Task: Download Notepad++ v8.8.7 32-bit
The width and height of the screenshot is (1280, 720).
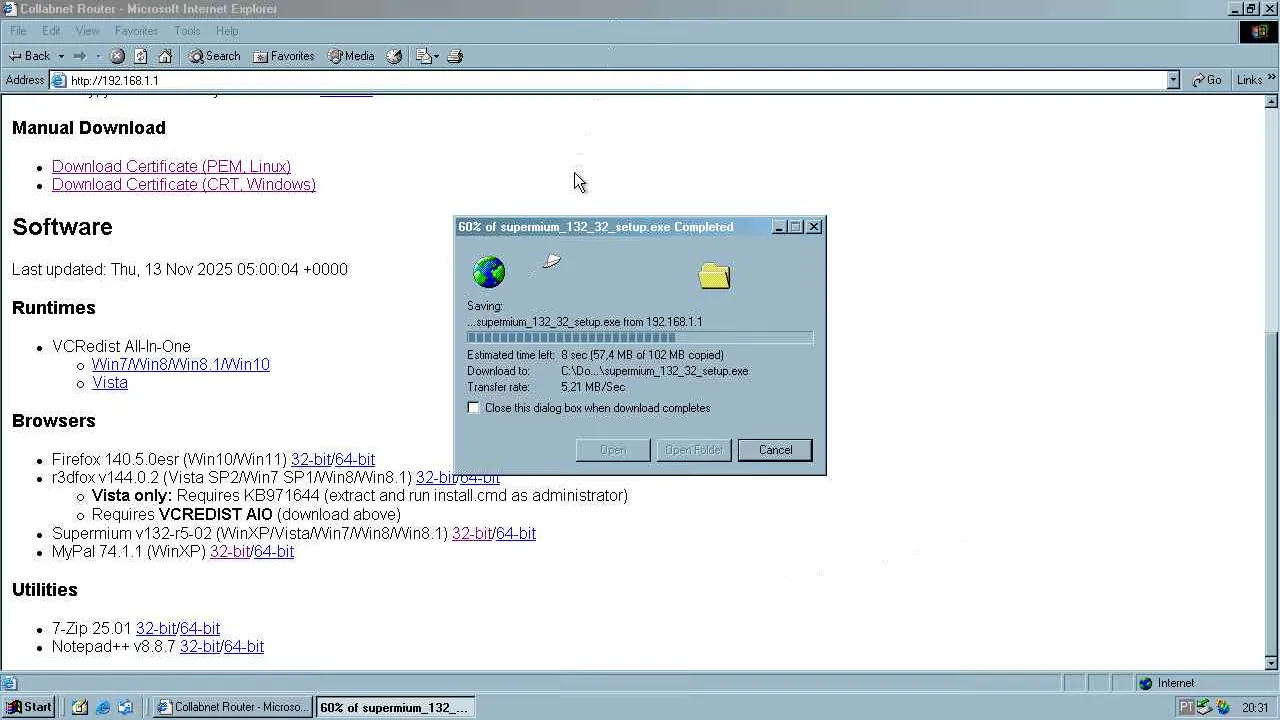Action: [200, 646]
